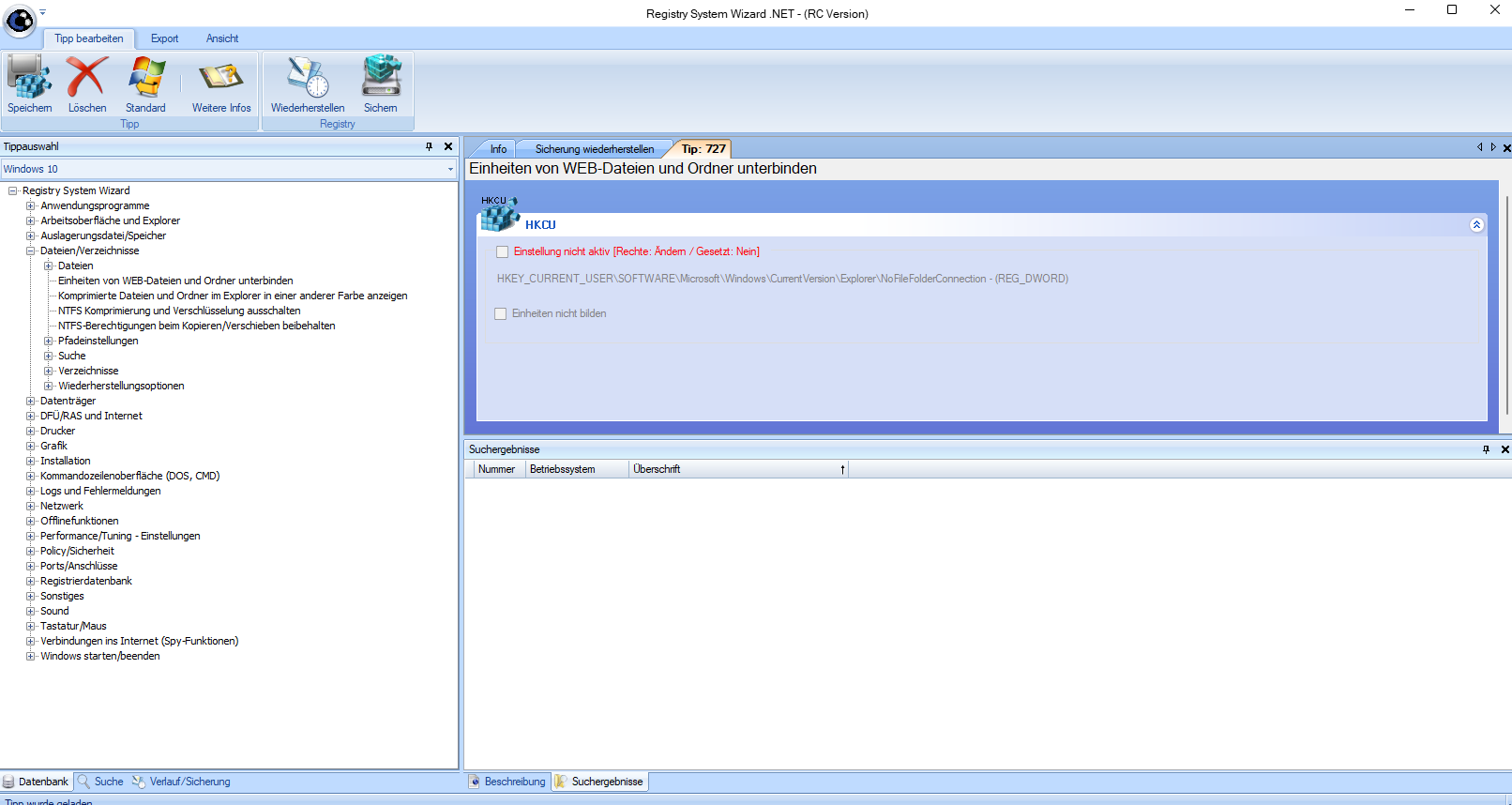Click the HKCU registry cubes icon
The image size is (1512, 805).
[x=499, y=213]
